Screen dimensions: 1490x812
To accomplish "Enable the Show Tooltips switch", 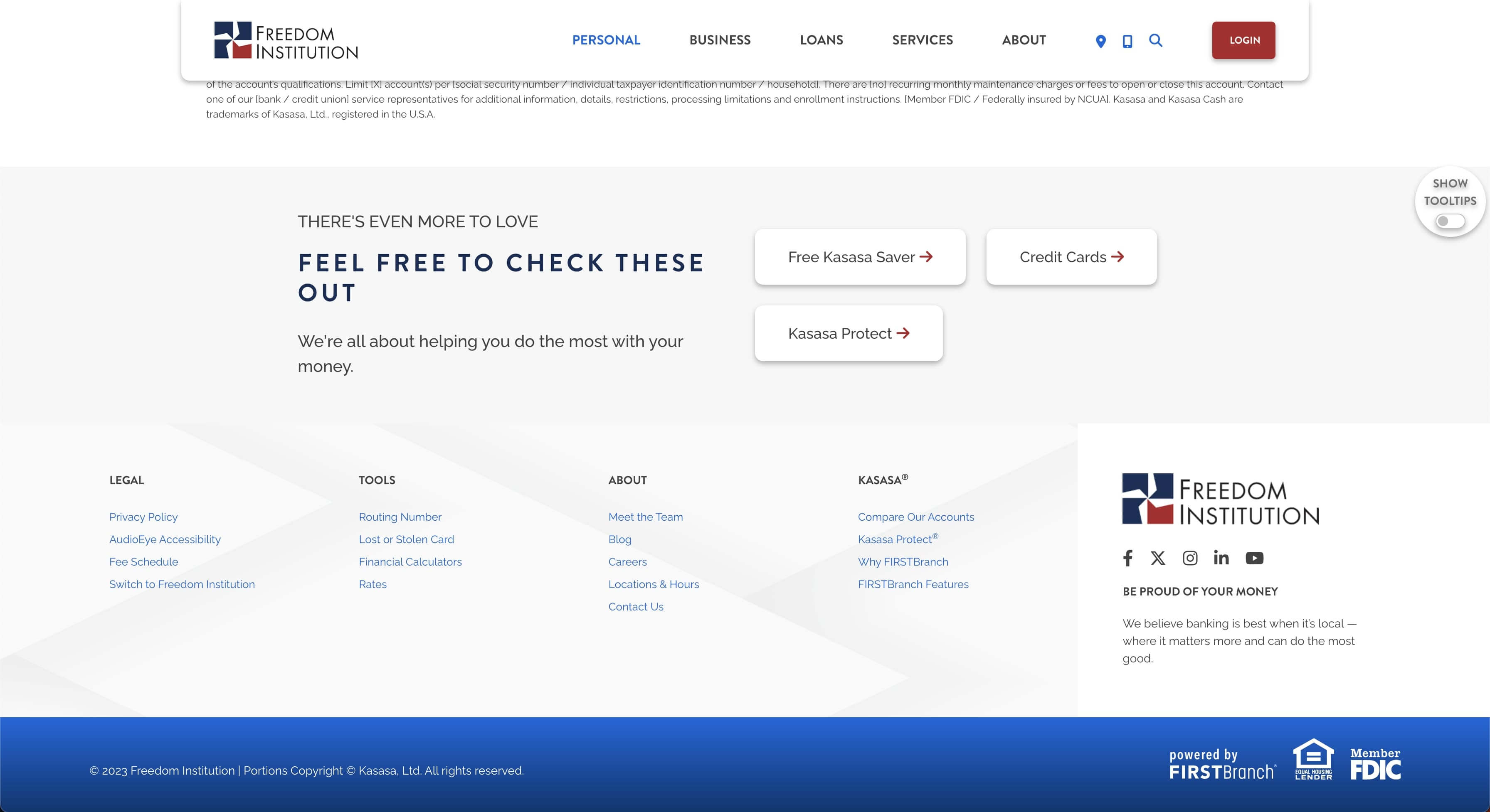I will (1450, 220).
